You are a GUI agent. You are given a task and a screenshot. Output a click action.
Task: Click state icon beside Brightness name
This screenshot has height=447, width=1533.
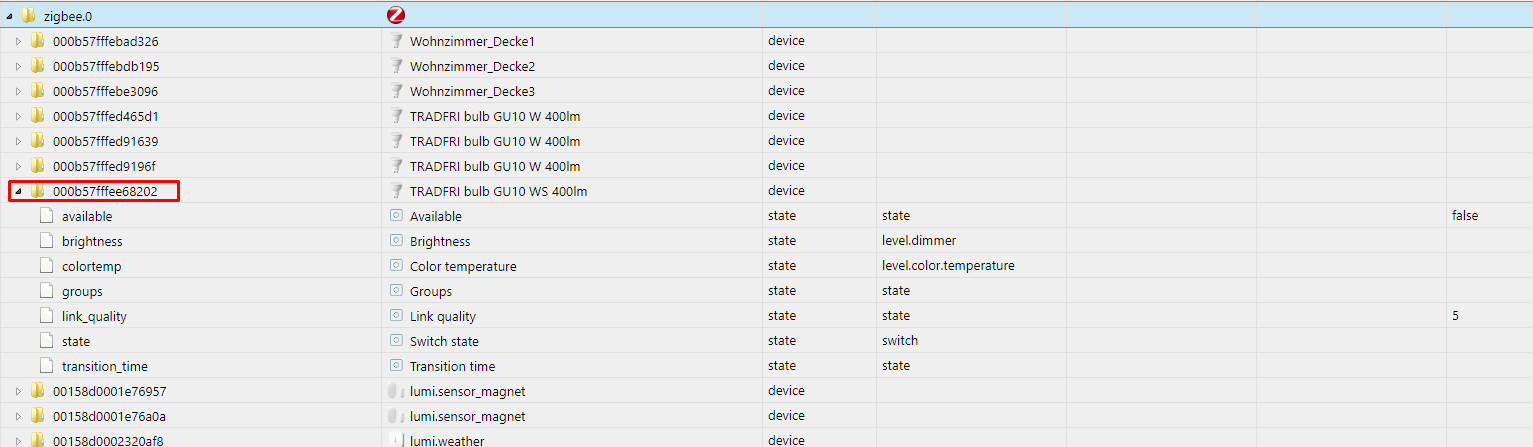pos(395,241)
